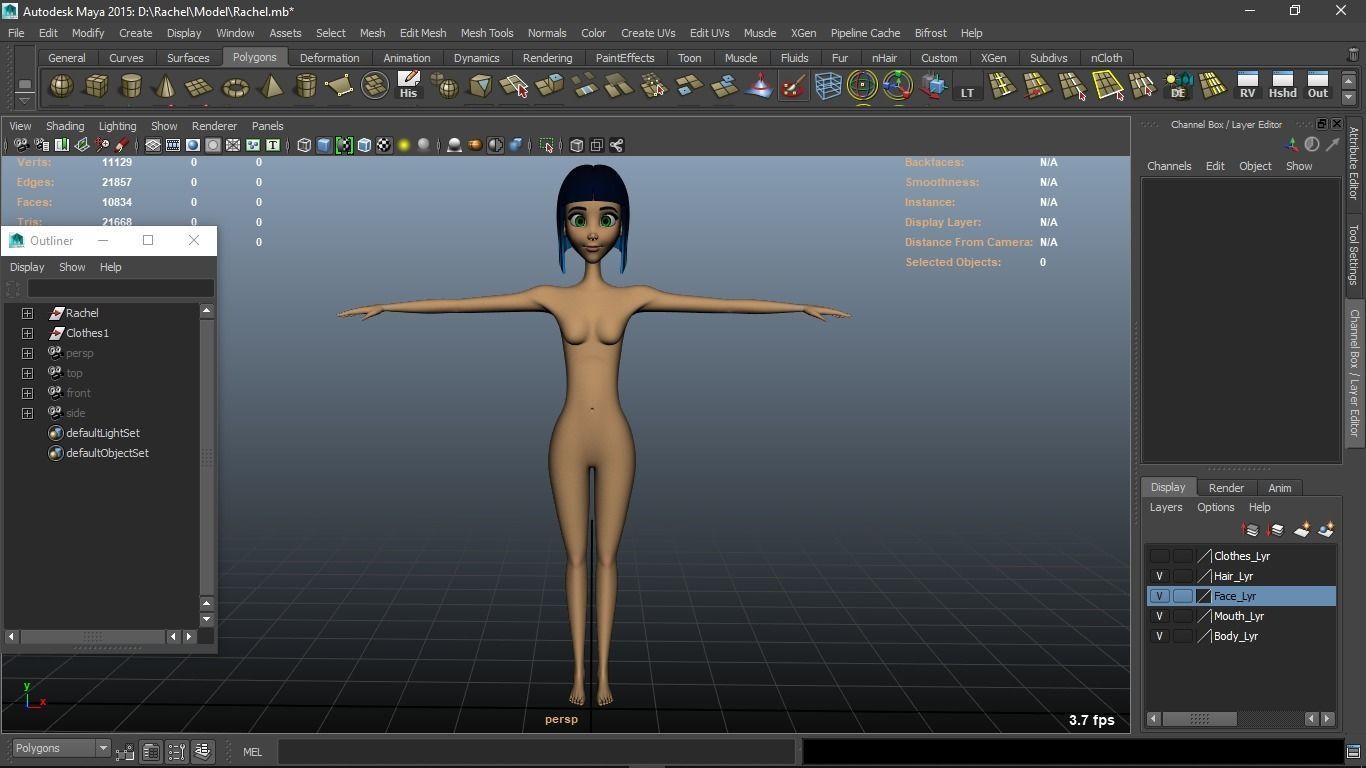Create a polygon cube from the shelf
Image resolution: width=1366 pixels, height=768 pixels.
pos(96,87)
